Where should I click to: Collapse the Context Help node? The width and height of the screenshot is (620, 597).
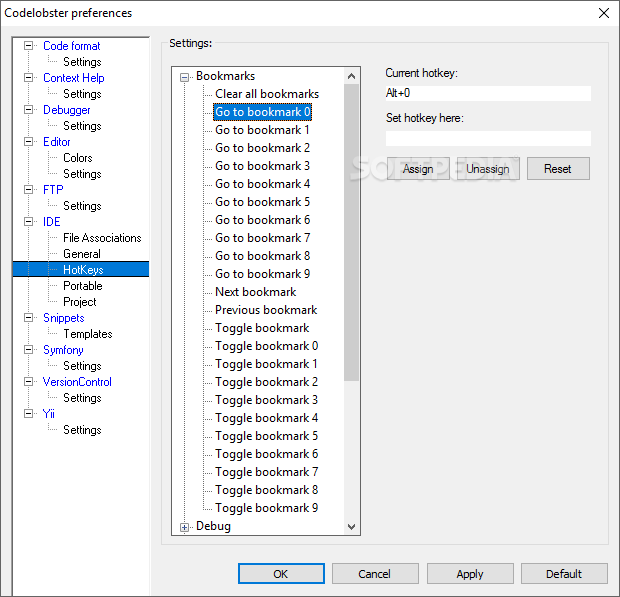click(28, 77)
